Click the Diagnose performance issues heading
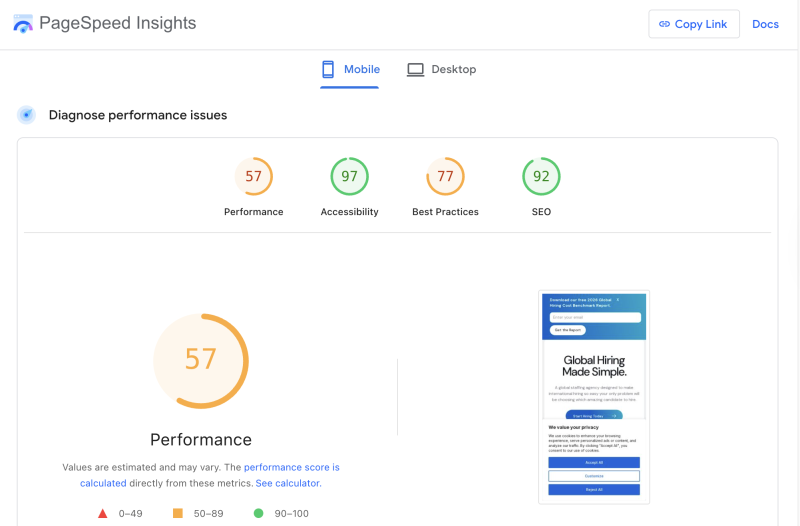Image resolution: width=800 pixels, height=526 pixels. coord(138,115)
